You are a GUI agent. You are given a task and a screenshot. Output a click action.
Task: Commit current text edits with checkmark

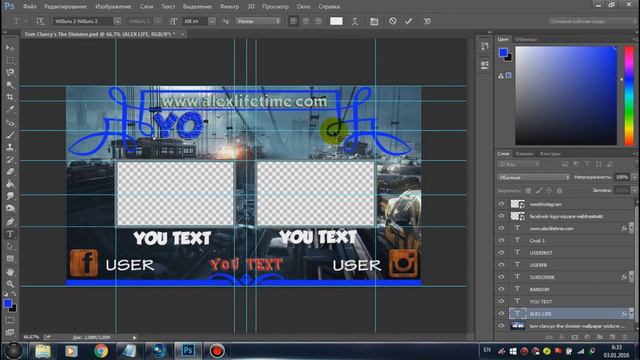tap(408, 21)
